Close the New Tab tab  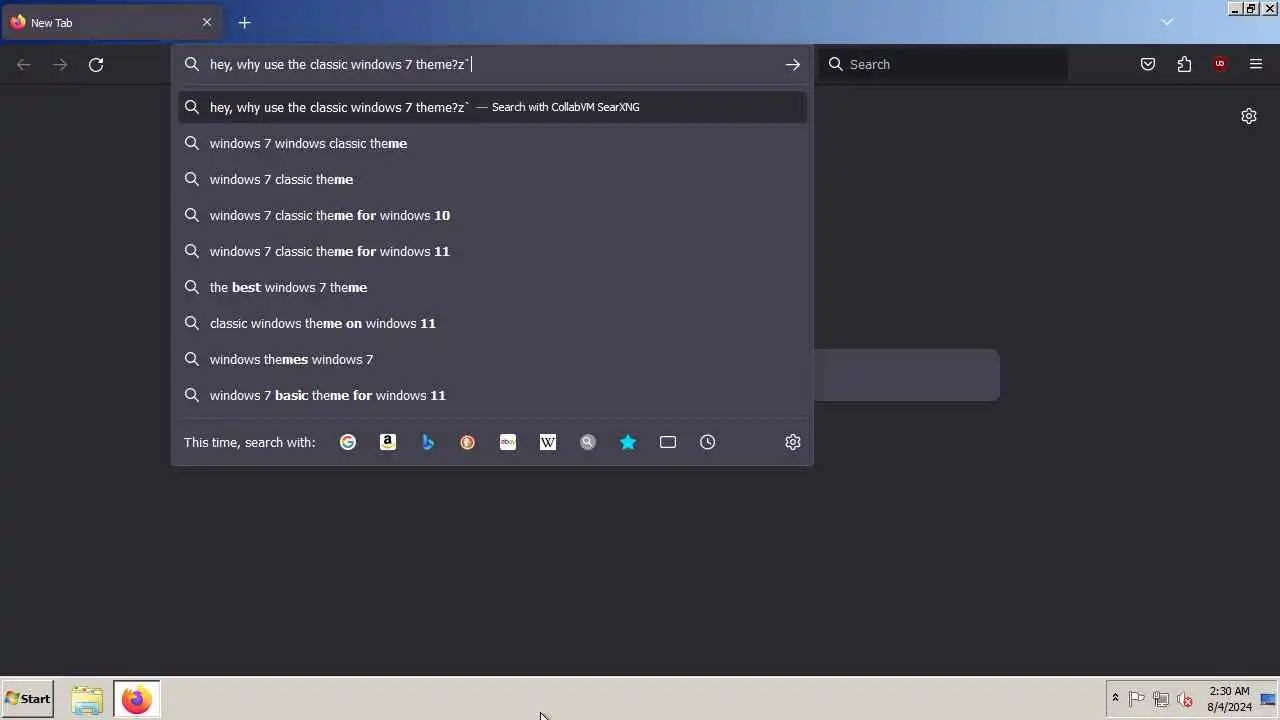click(x=207, y=22)
